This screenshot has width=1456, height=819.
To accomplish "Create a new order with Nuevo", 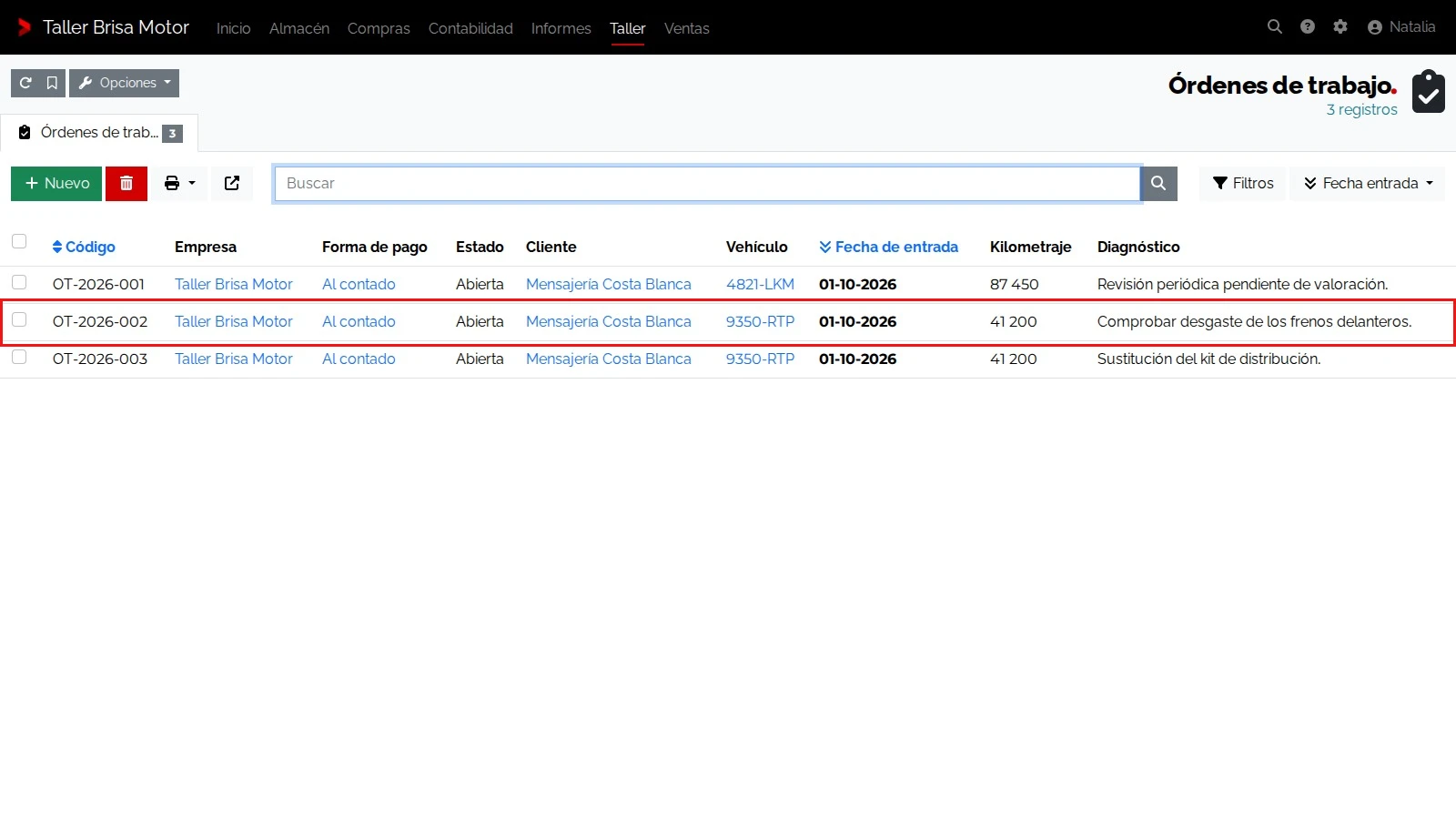I will coord(56,183).
